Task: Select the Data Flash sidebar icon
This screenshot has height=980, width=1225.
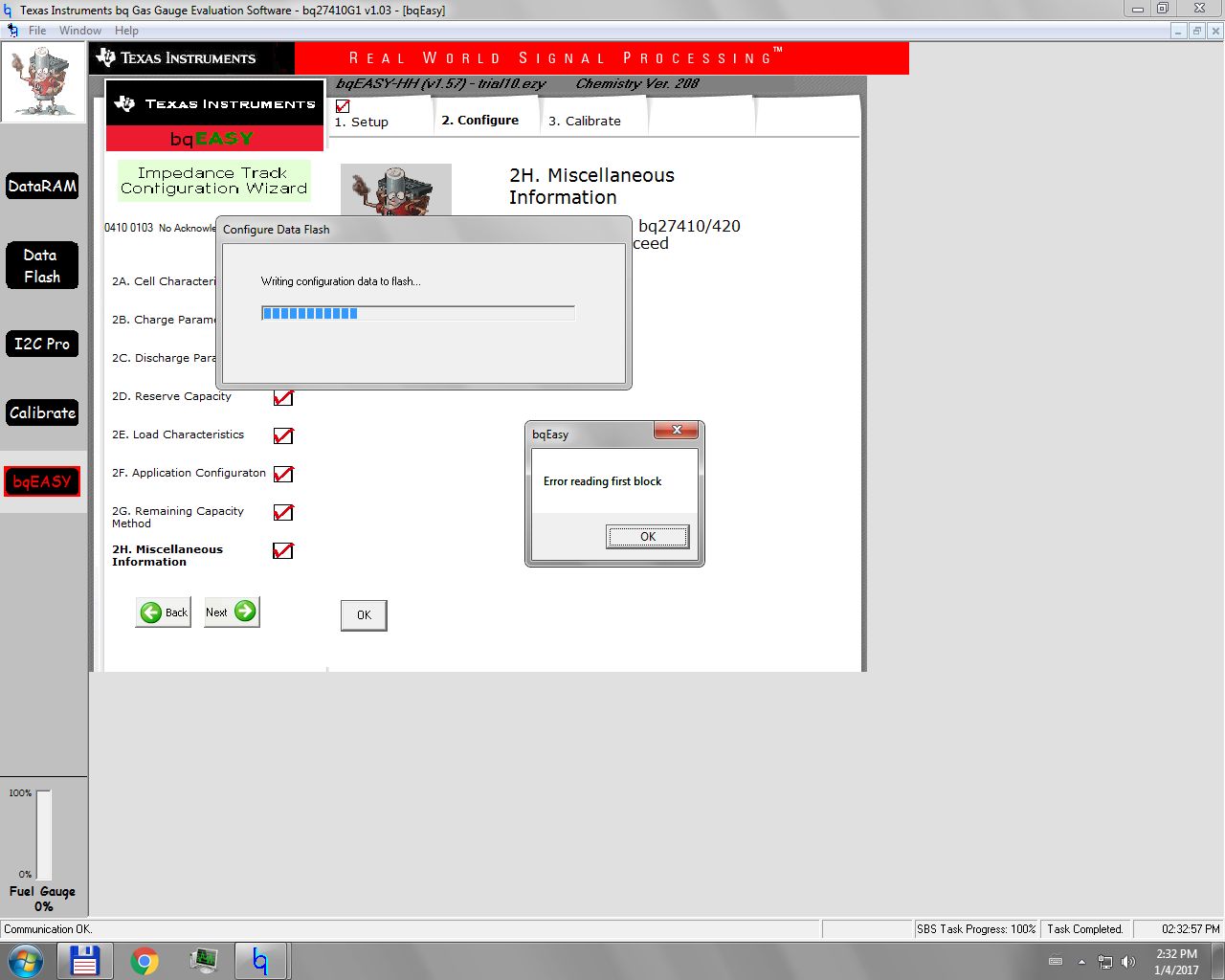Action: [x=42, y=265]
